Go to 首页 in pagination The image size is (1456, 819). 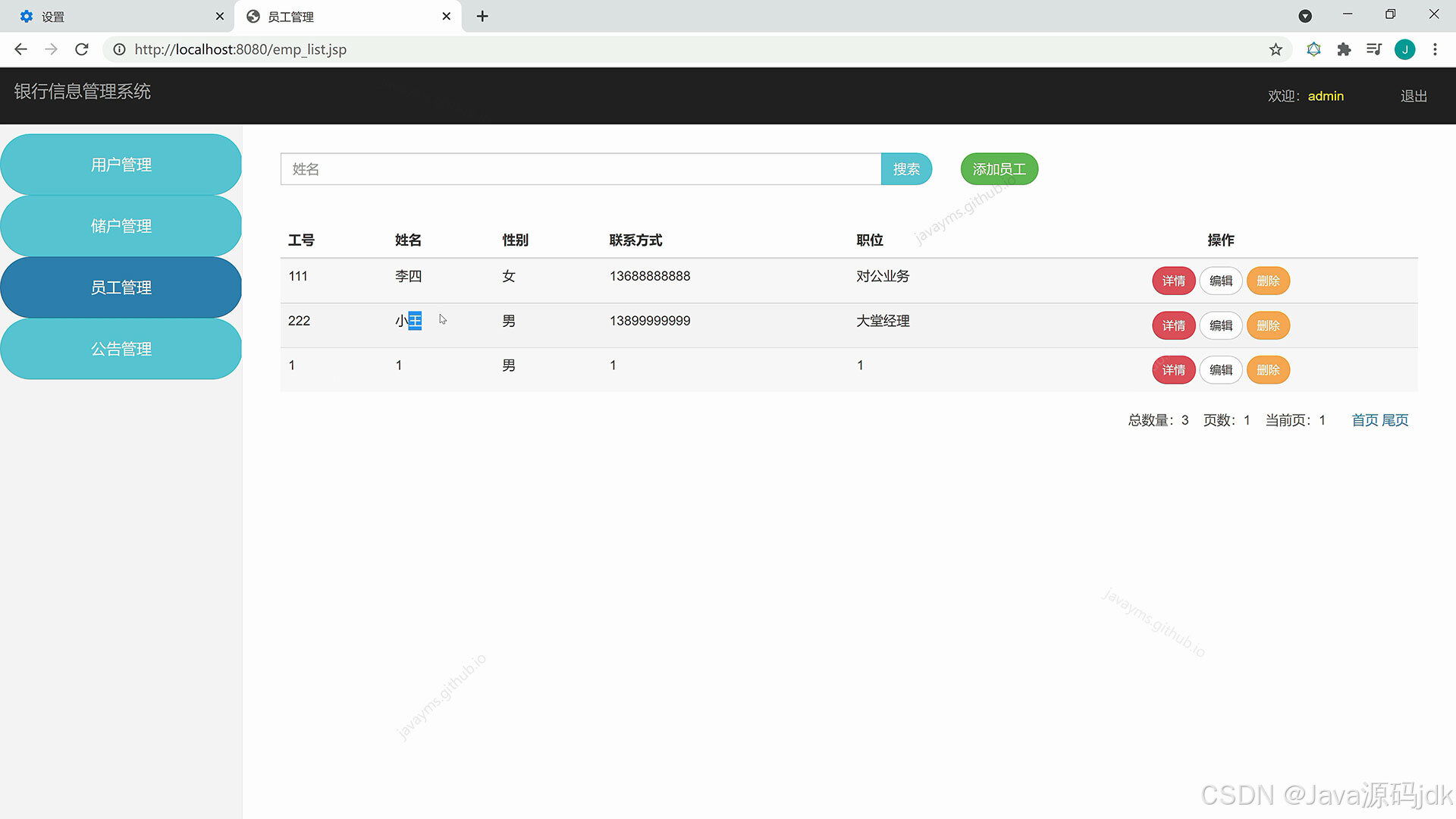tap(1365, 420)
